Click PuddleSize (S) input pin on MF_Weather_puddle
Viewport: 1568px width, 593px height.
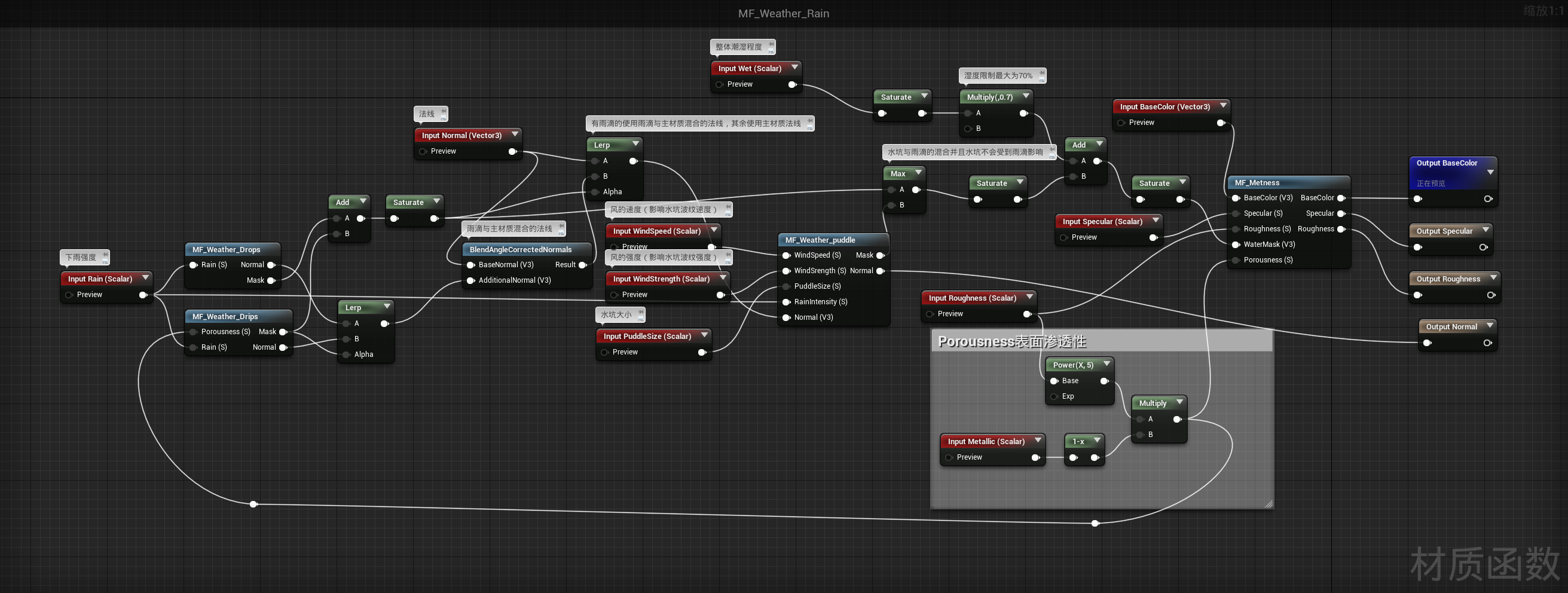(x=786, y=286)
